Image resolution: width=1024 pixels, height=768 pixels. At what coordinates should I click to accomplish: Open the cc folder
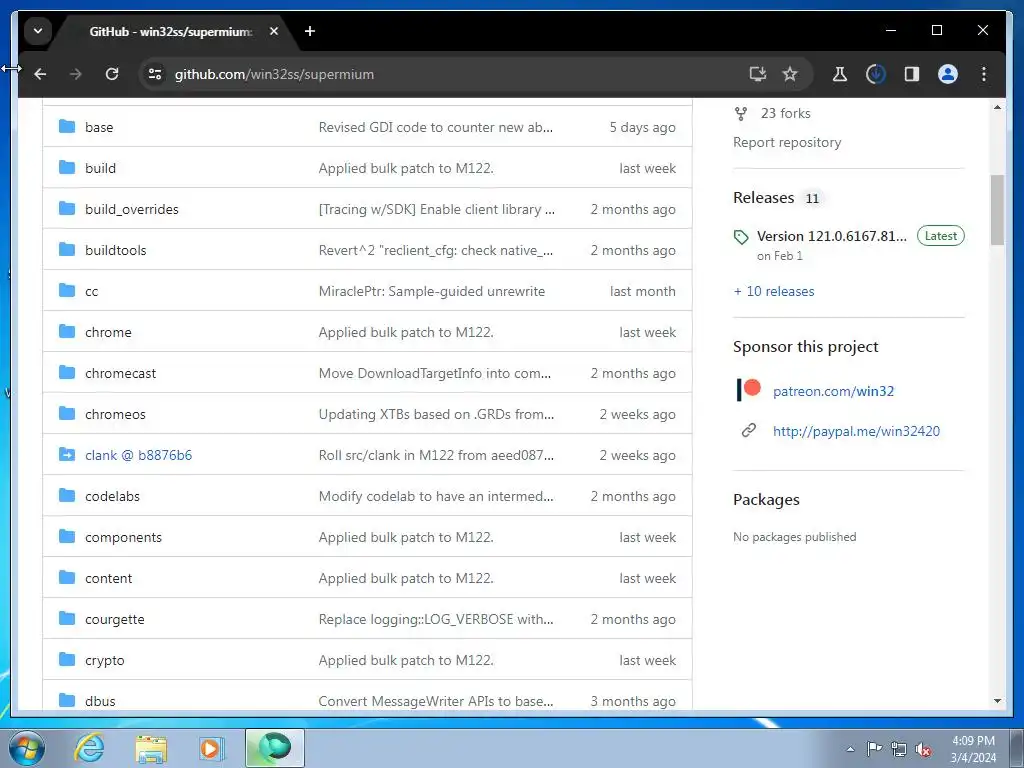[91, 291]
